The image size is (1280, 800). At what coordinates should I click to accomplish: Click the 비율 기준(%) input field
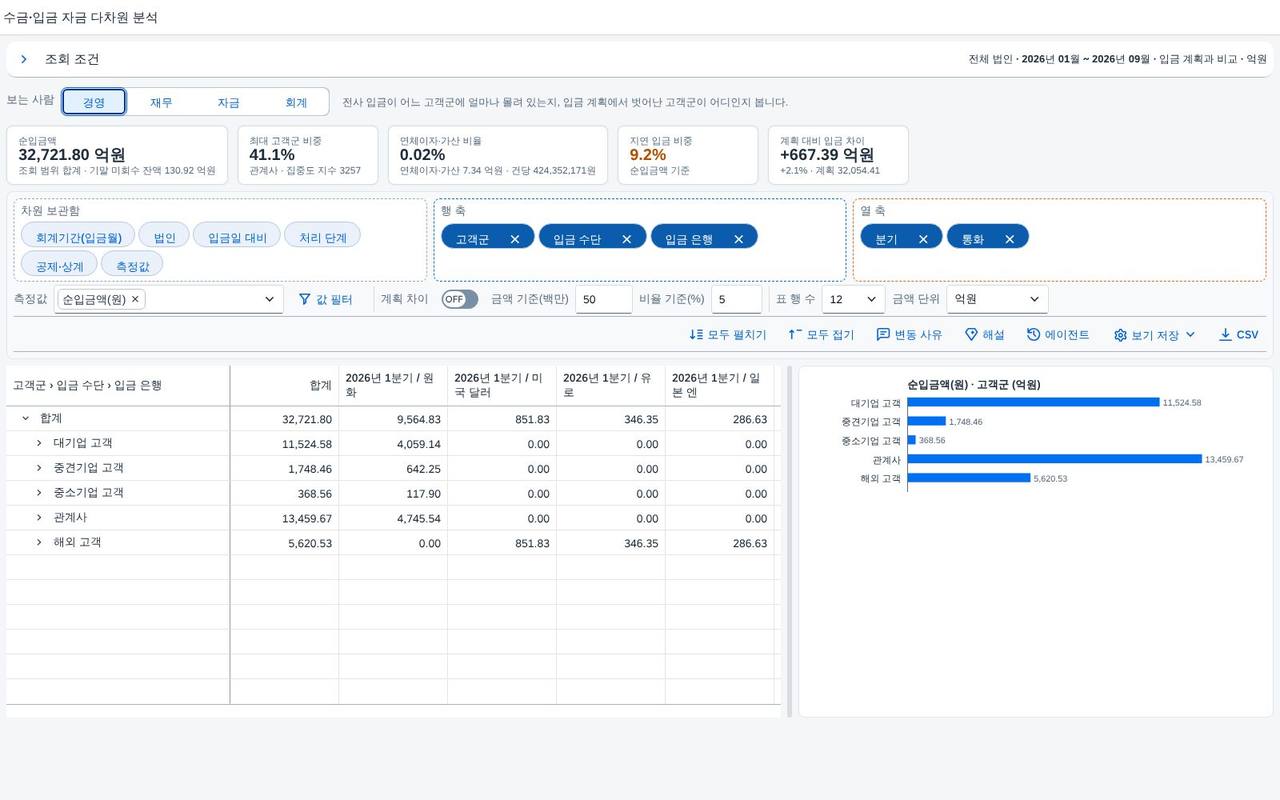(x=737, y=299)
